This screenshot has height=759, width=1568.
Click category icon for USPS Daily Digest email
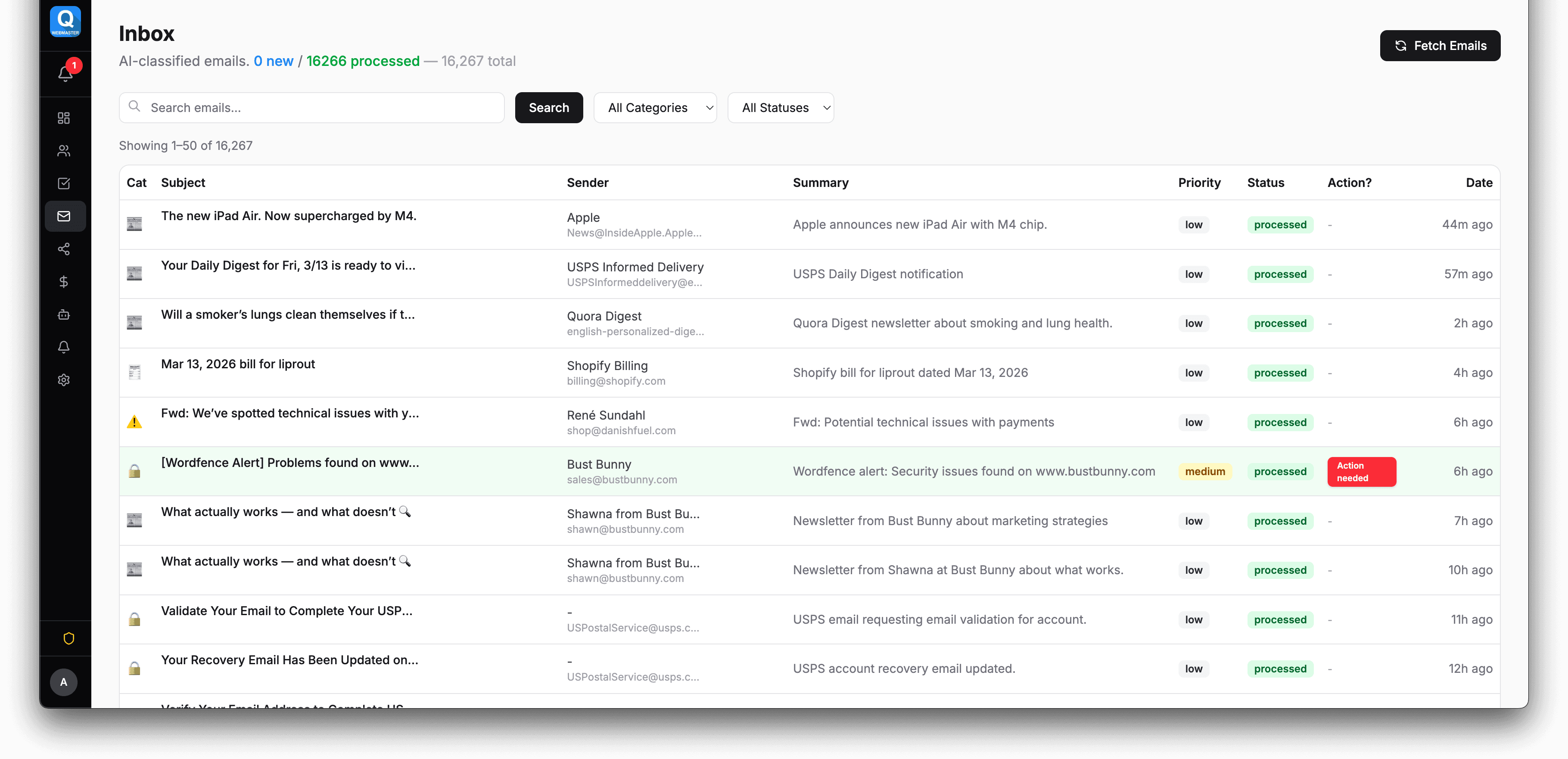(134, 273)
